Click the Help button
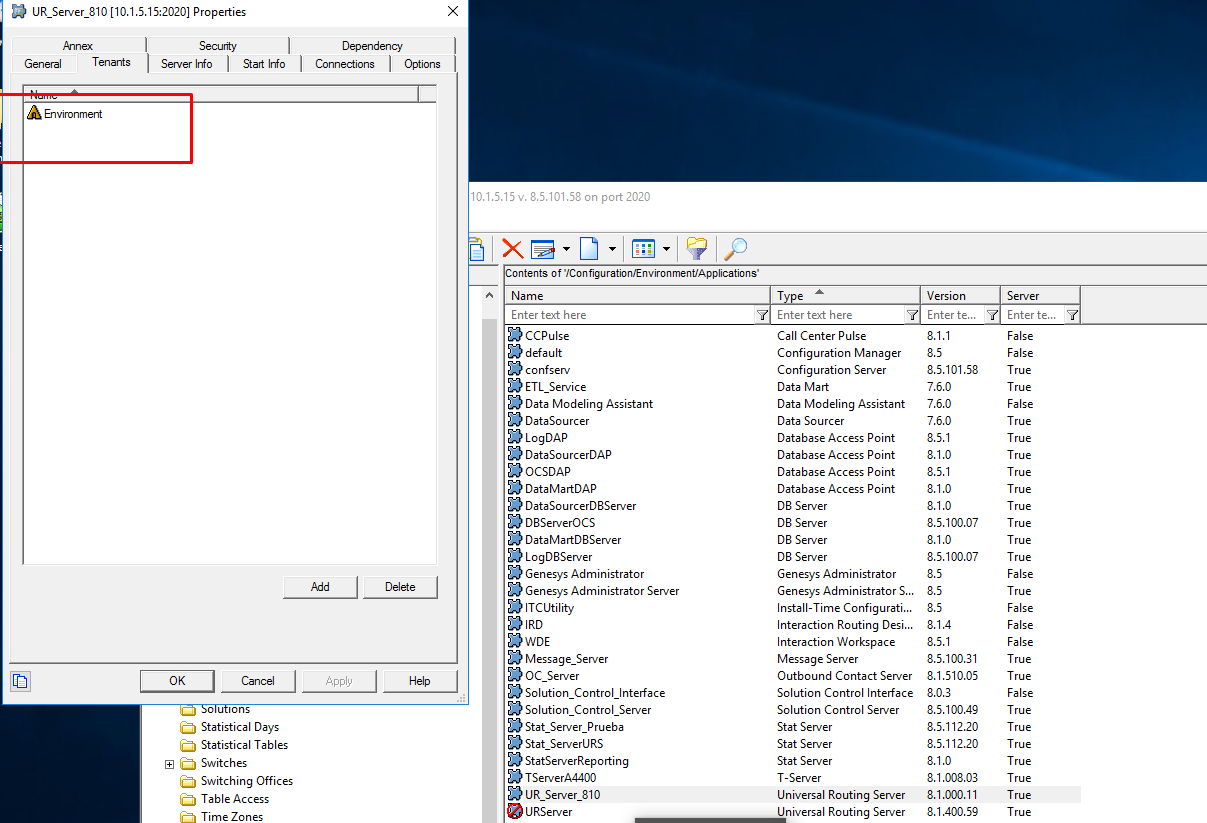The image size is (1207, 823). (420, 681)
